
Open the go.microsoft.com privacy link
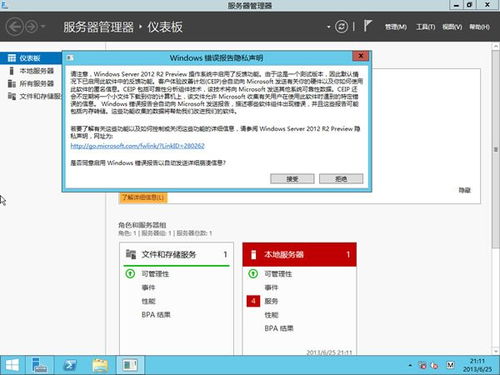[x=137, y=146]
